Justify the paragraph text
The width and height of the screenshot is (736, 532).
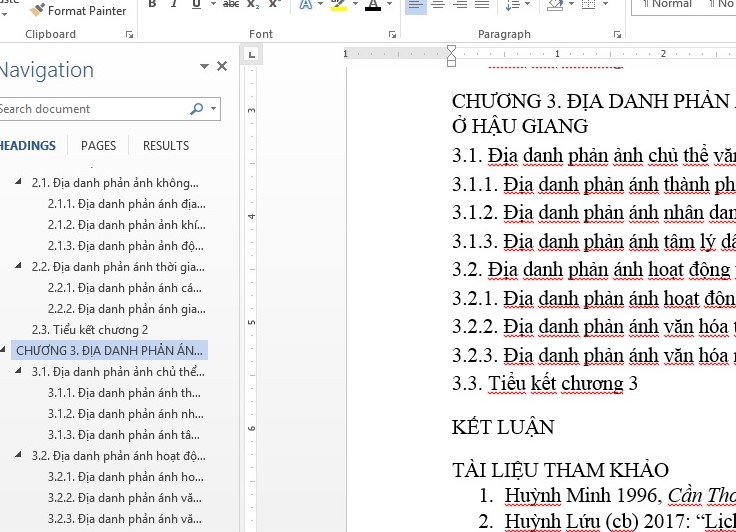tap(483, 5)
